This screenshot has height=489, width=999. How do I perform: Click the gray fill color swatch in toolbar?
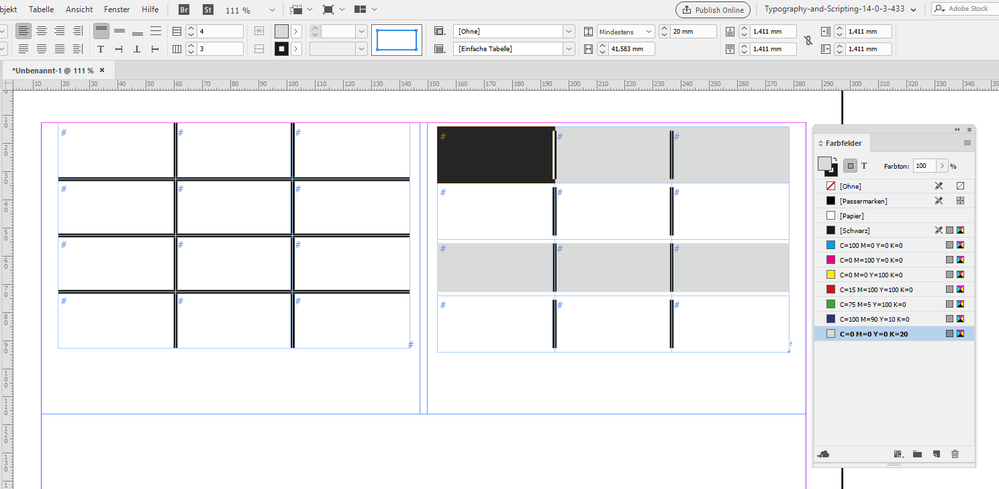pyautogui.click(x=282, y=31)
